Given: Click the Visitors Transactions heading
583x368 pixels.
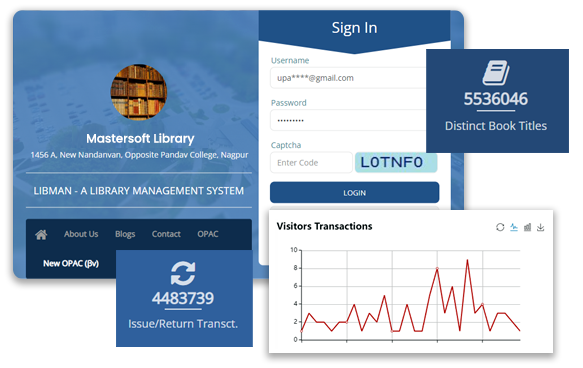Looking at the screenshot, I should coord(324,226).
